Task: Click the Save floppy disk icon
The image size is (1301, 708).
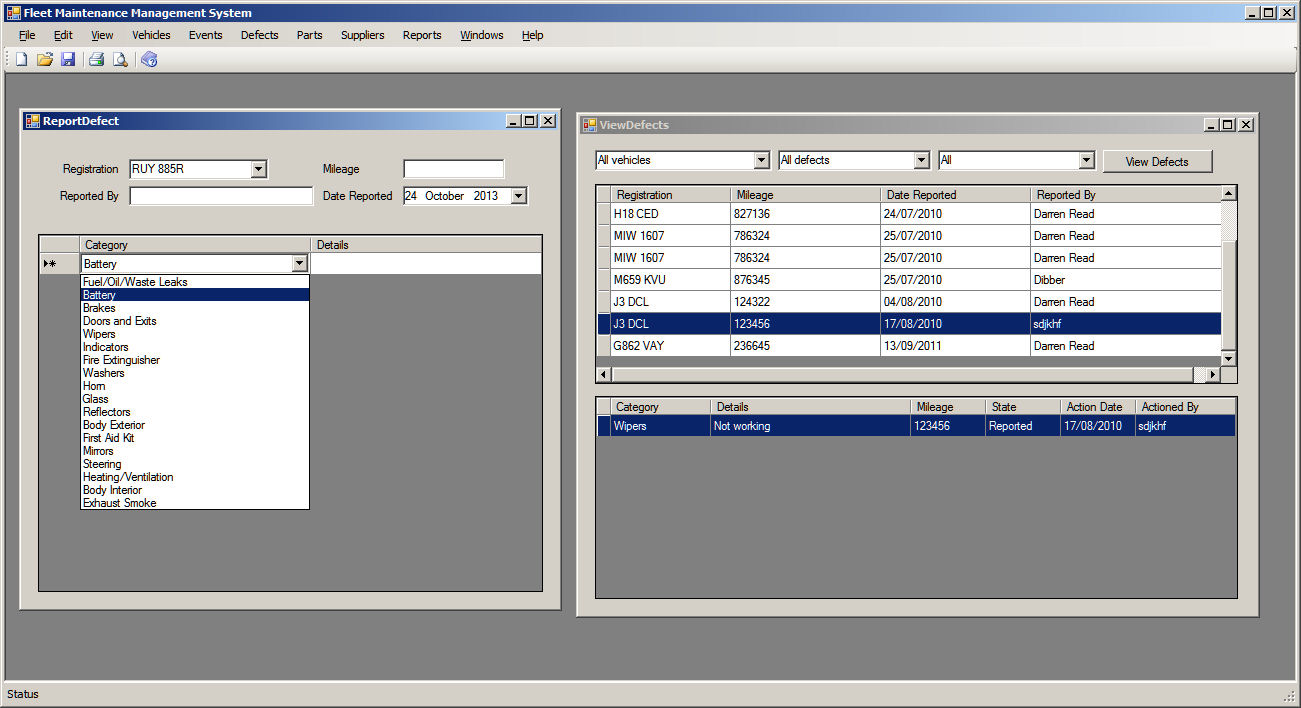Action: pyautogui.click(x=68, y=60)
